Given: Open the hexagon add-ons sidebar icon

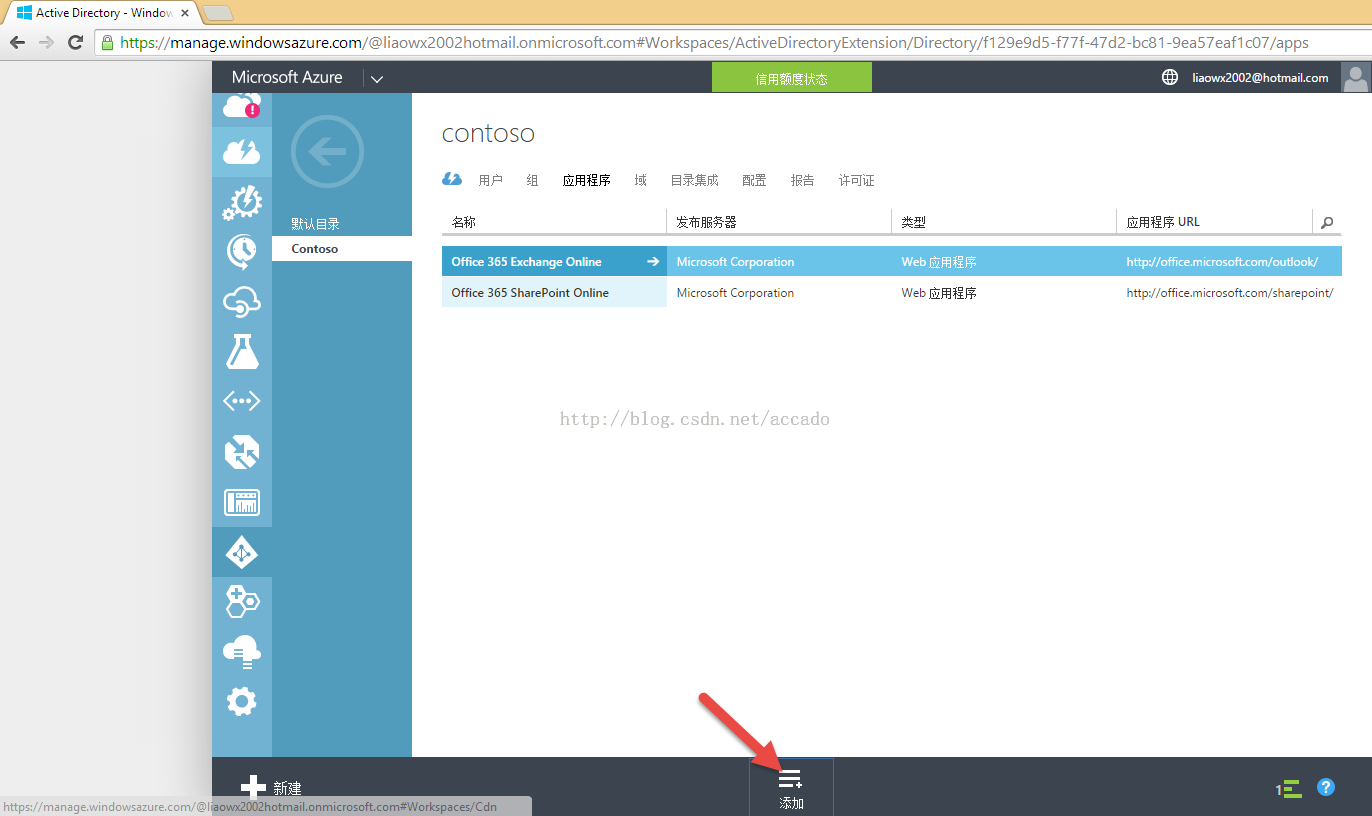Looking at the screenshot, I should (241, 601).
